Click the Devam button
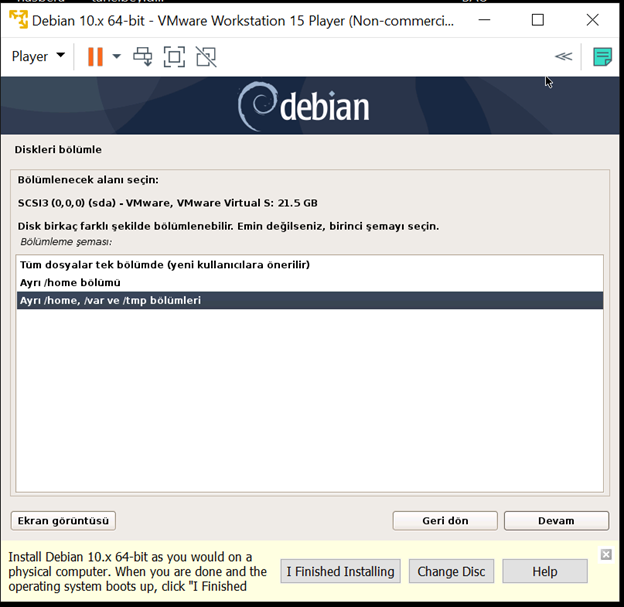The image size is (624, 607). pos(556,521)
